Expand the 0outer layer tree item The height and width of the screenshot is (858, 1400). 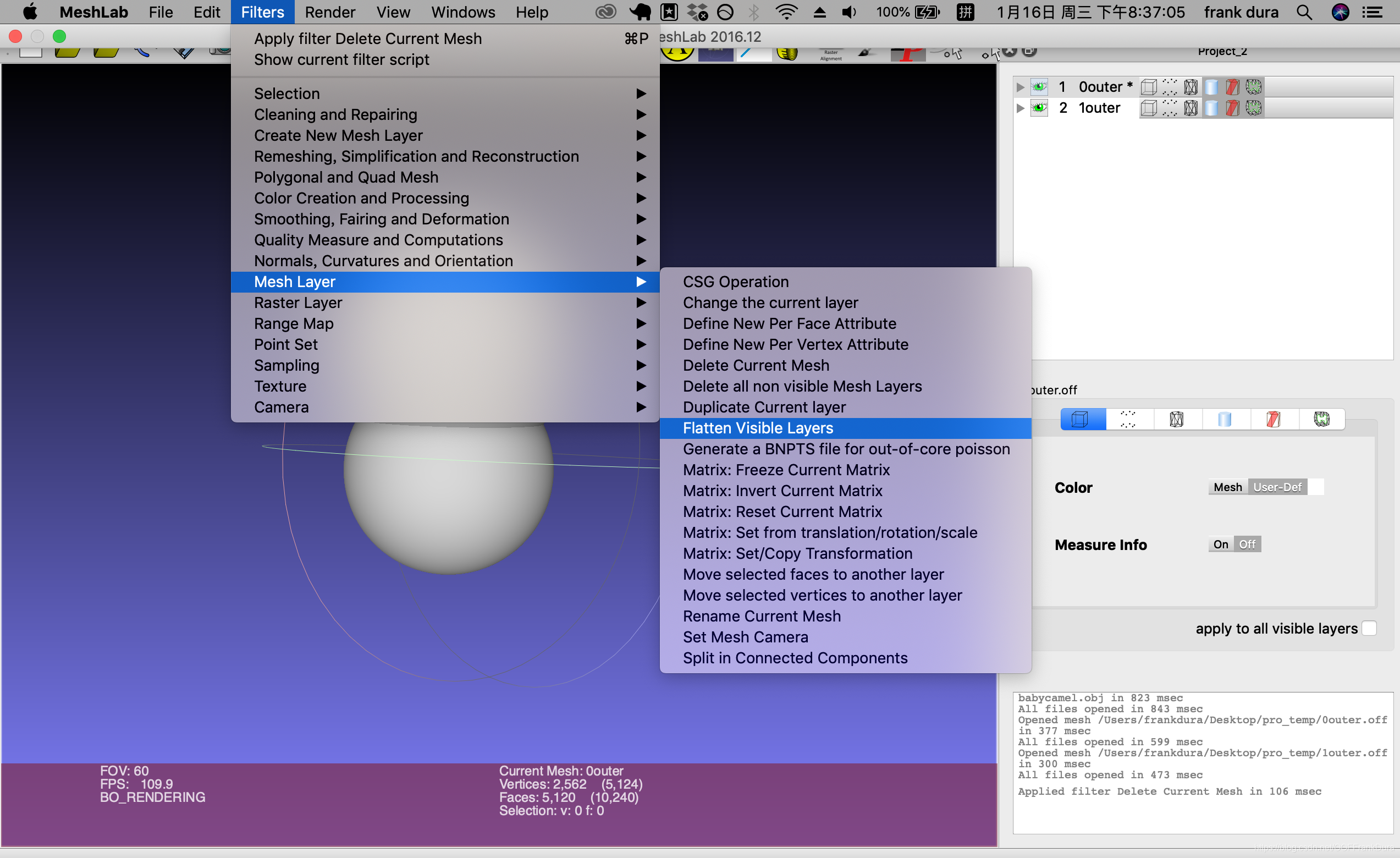click(x=1021, y=87)
